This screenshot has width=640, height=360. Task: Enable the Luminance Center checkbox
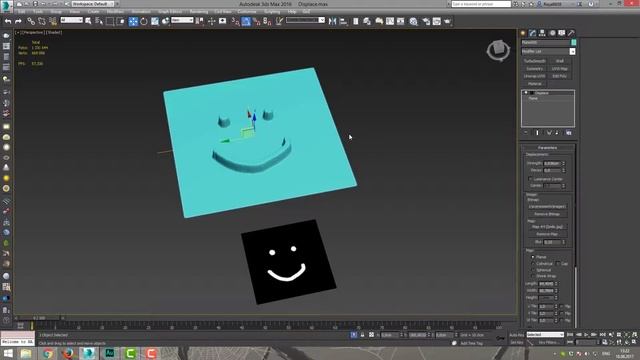pyautogui.click(x=530, y=179)
